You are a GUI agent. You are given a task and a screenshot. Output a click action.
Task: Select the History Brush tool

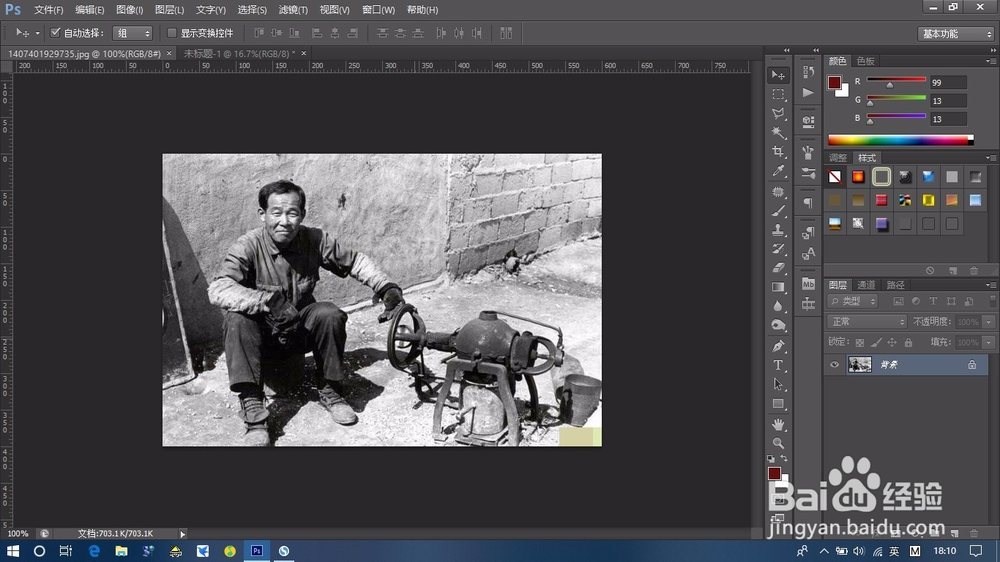pyautogui.click(x=778, y=249)
